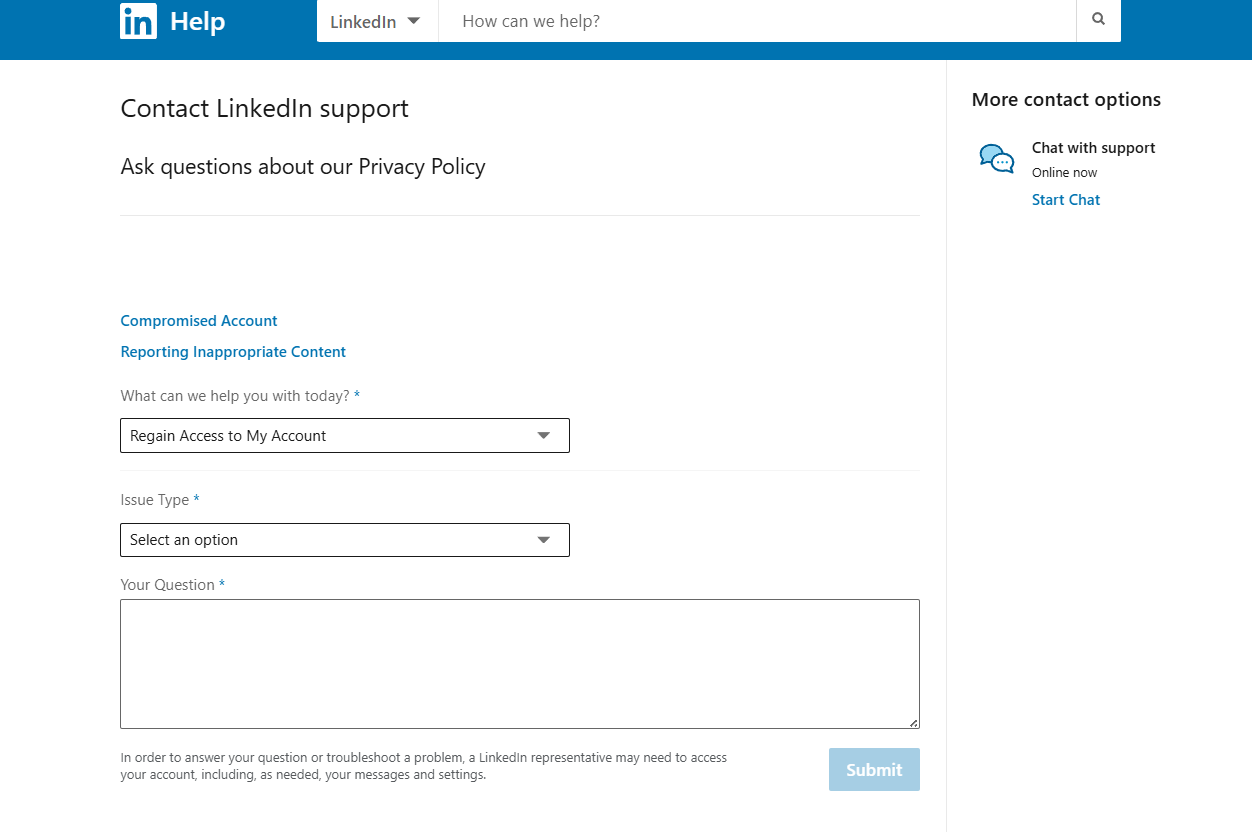
Task: Click the chat bubbles support icon
Action: coord(996,159)
